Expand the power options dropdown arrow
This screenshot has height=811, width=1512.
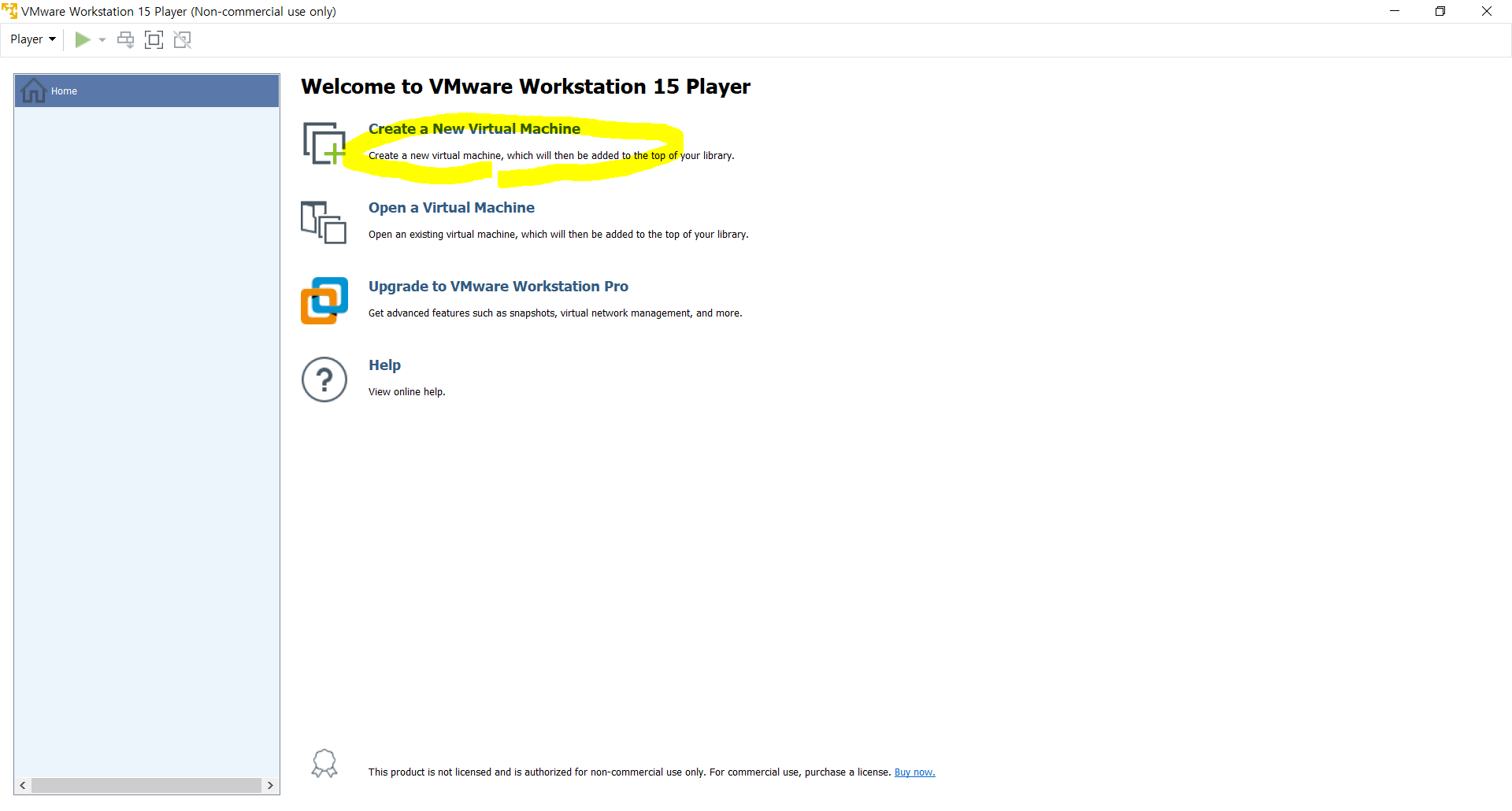(x=102, y=40)
